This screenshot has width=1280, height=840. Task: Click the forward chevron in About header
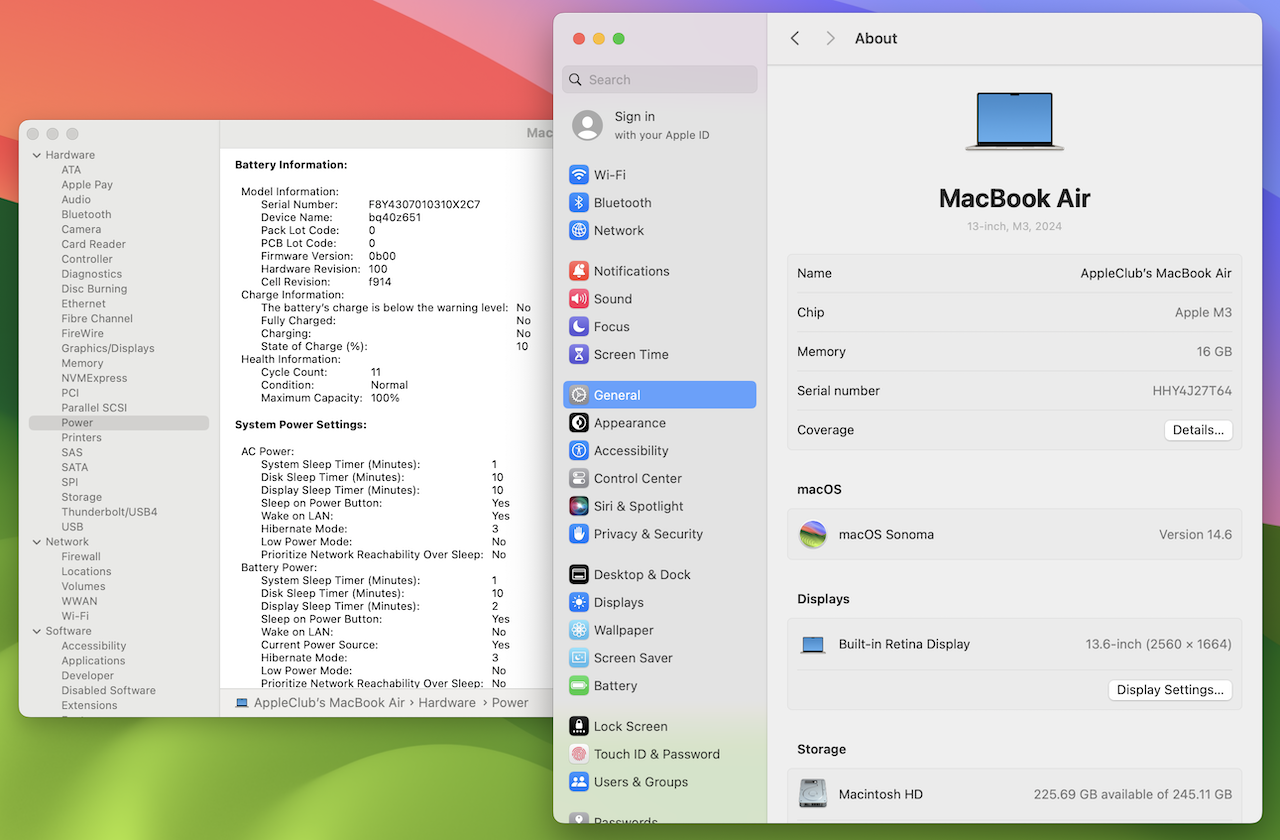coord(830,38)
